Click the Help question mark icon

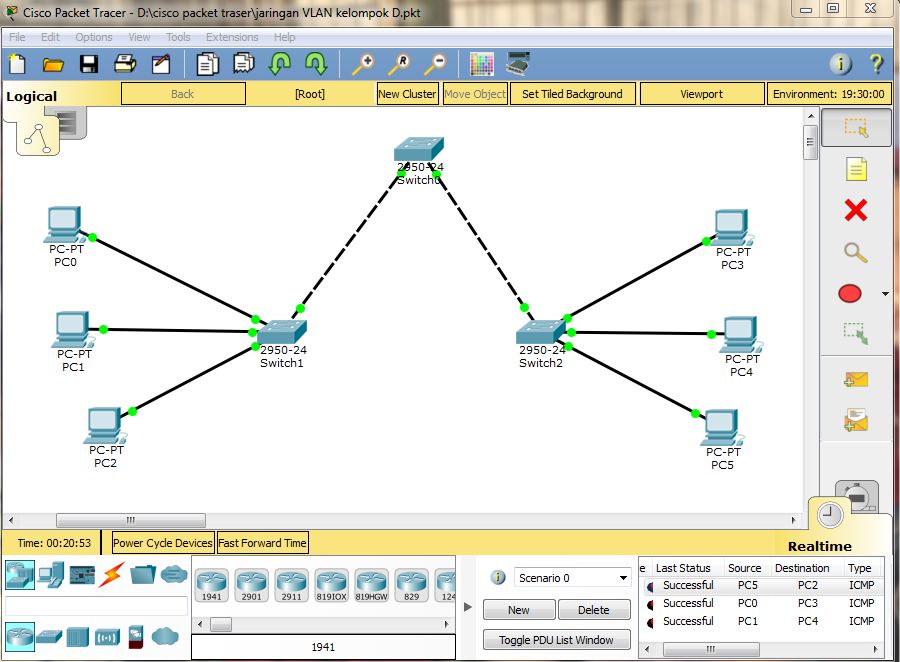tap(876, 64)
